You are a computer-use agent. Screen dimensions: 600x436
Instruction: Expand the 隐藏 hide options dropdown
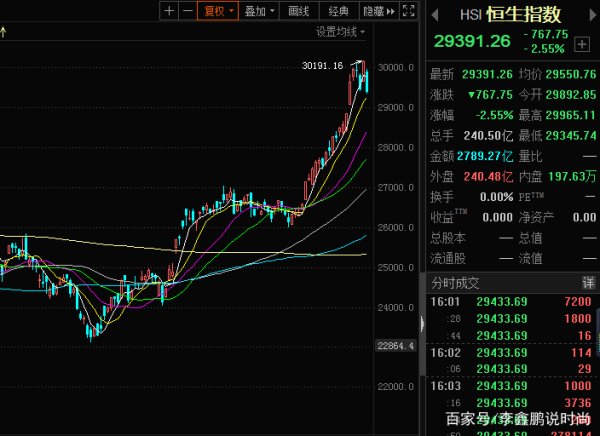(376, 11)
